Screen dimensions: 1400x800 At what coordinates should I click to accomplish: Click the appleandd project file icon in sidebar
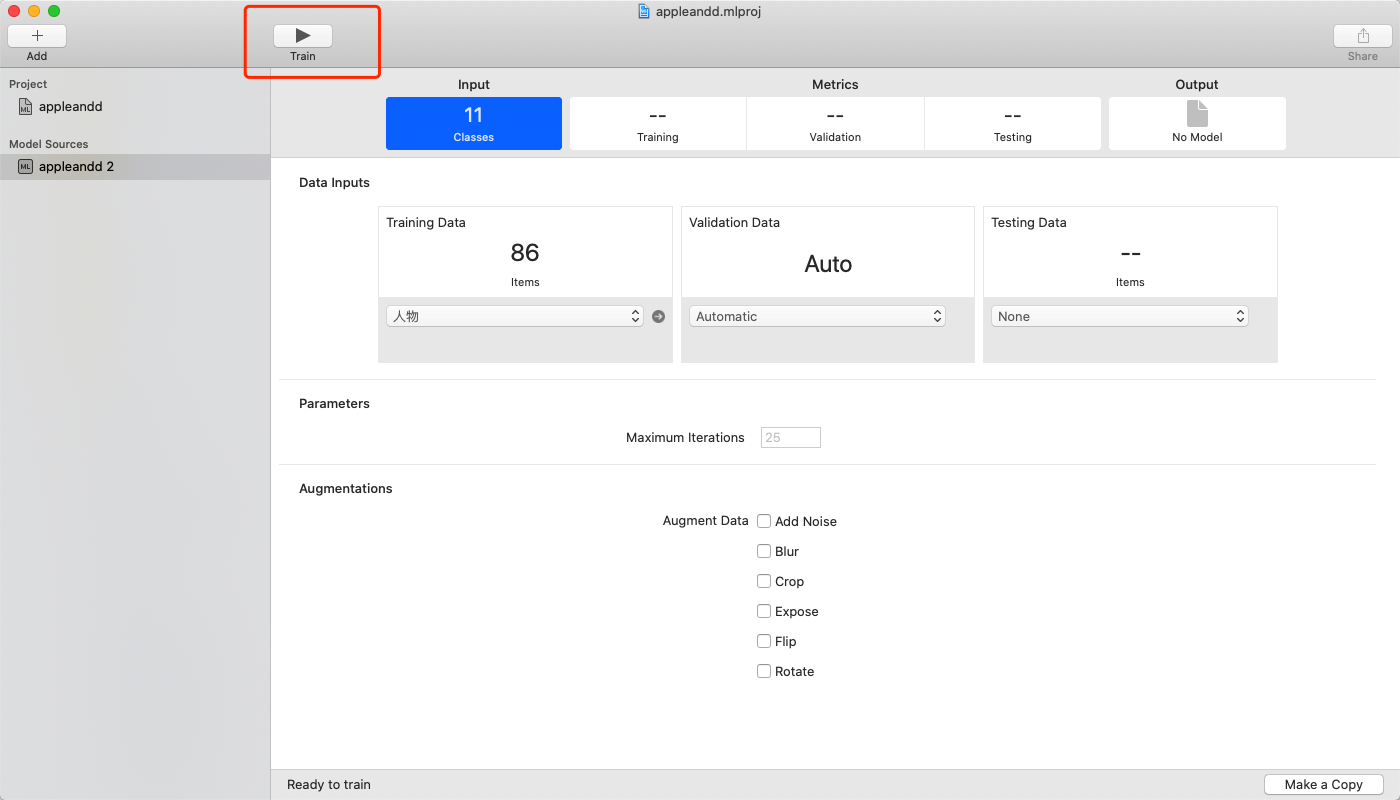pyautogui.click(x=26, y=106)
